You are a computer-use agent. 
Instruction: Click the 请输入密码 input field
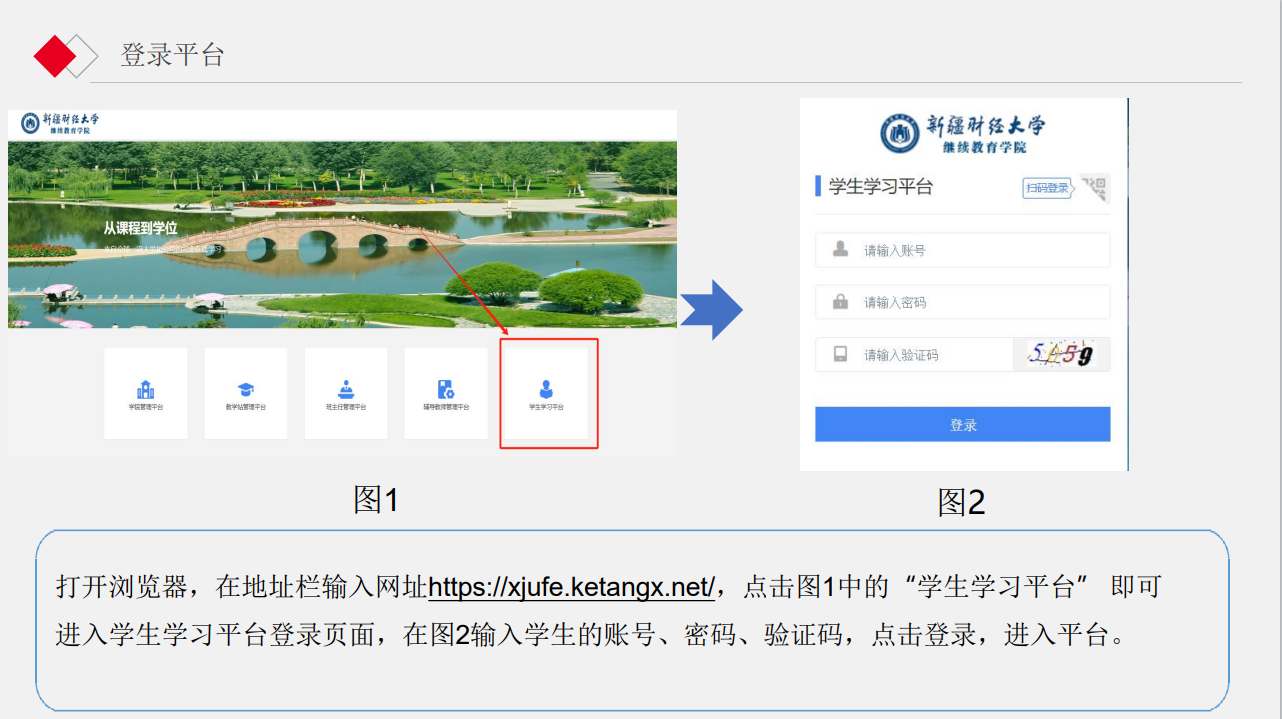click(x=960, y=301)
